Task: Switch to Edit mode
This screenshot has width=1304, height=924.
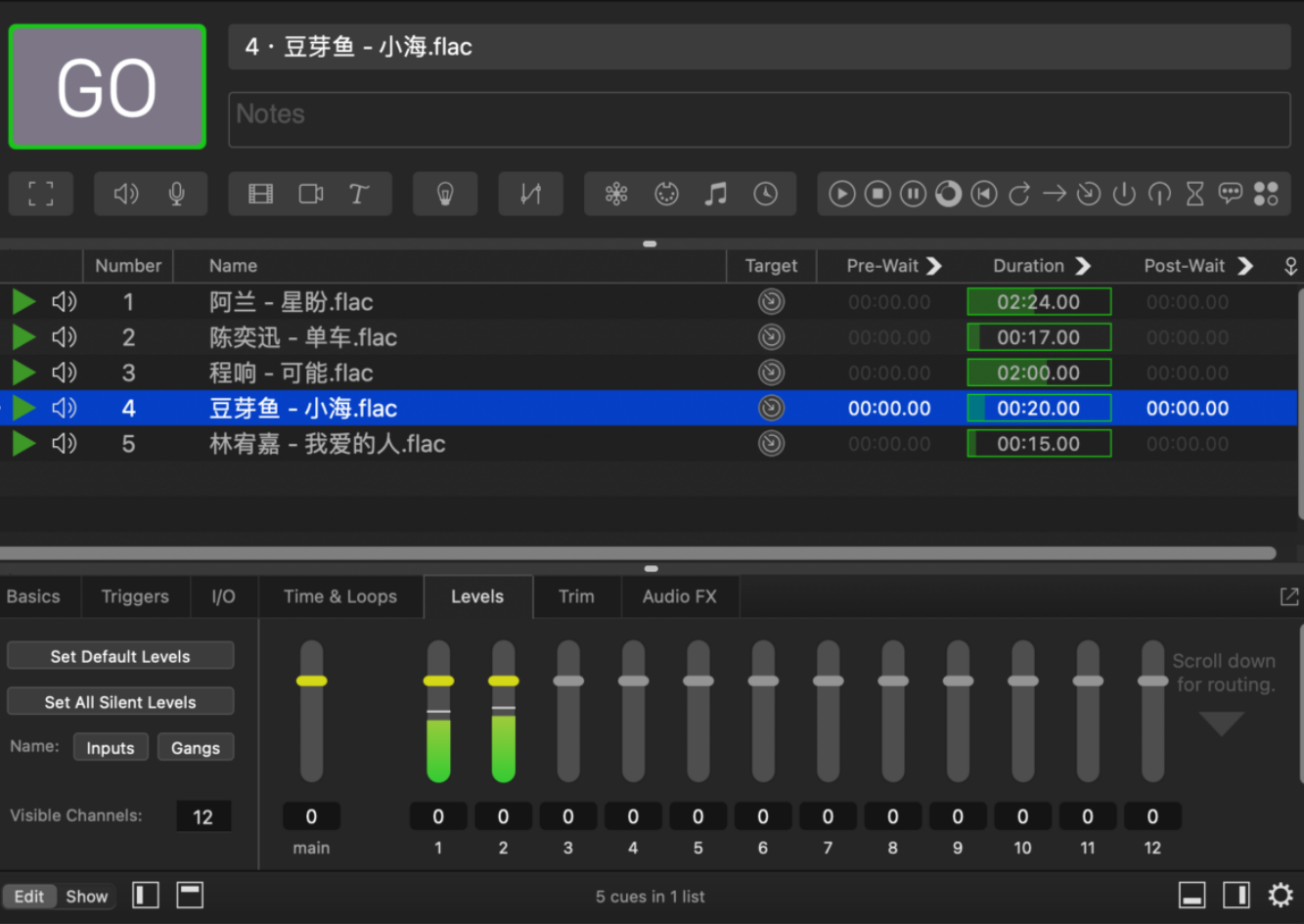Action: pos(29,896)
